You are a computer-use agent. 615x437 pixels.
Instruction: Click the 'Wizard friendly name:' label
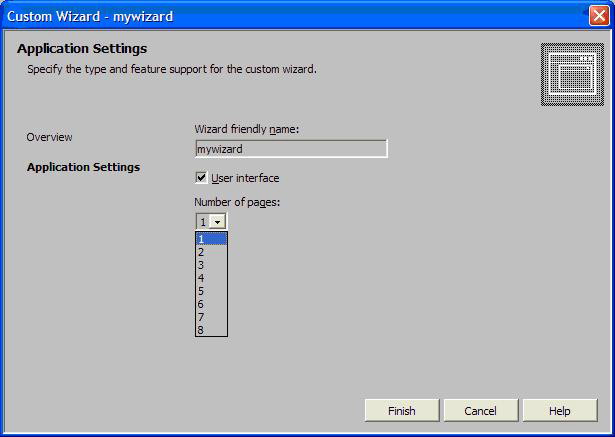tap(247, 129)
